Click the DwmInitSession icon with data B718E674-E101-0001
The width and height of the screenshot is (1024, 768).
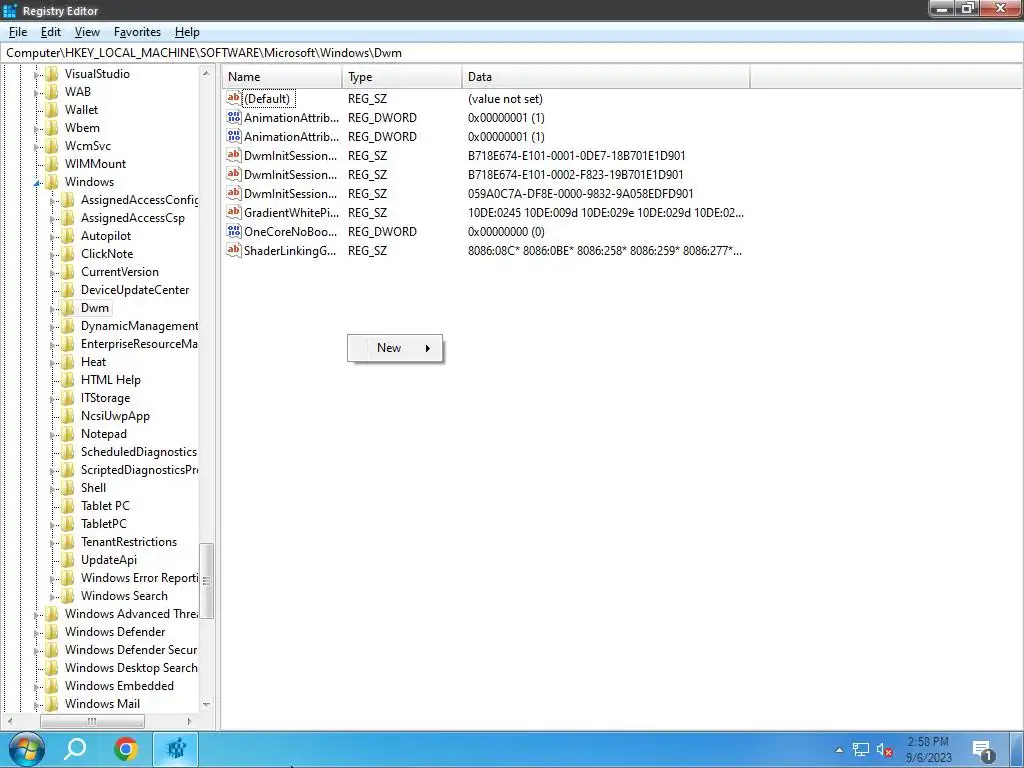(x=234, y=155)
